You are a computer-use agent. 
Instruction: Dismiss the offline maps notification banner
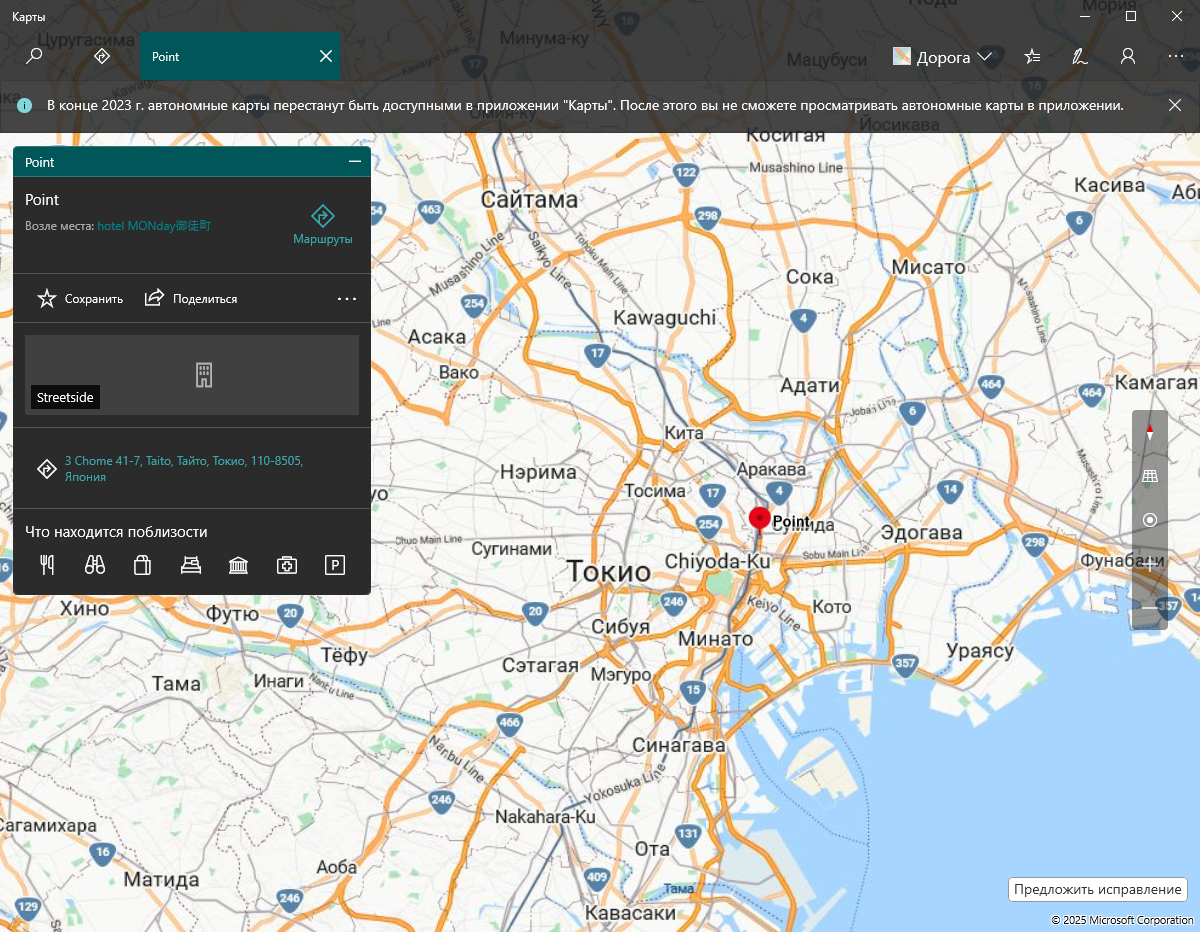coord(1175,105)
